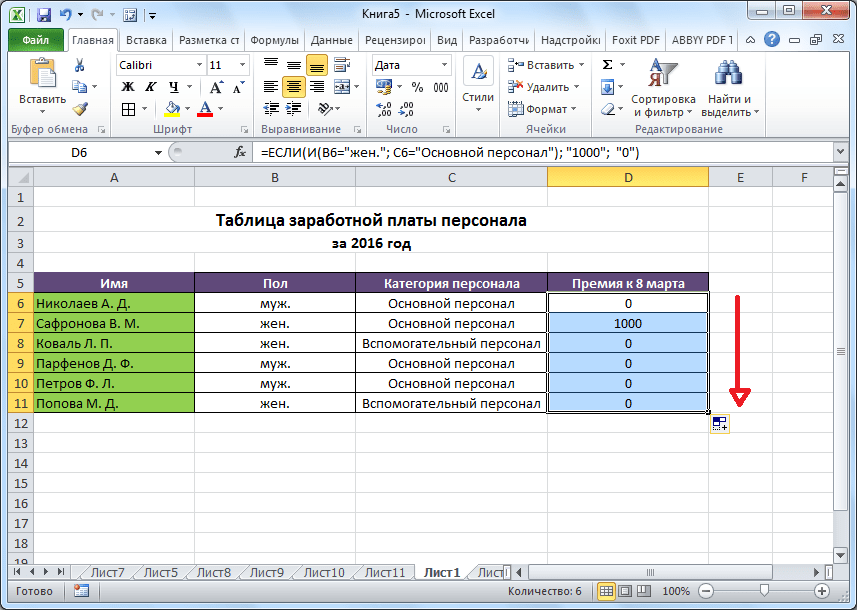The image size is (857, 610).
Task: Click the percent style icon
Action: [x=416, y=87]
